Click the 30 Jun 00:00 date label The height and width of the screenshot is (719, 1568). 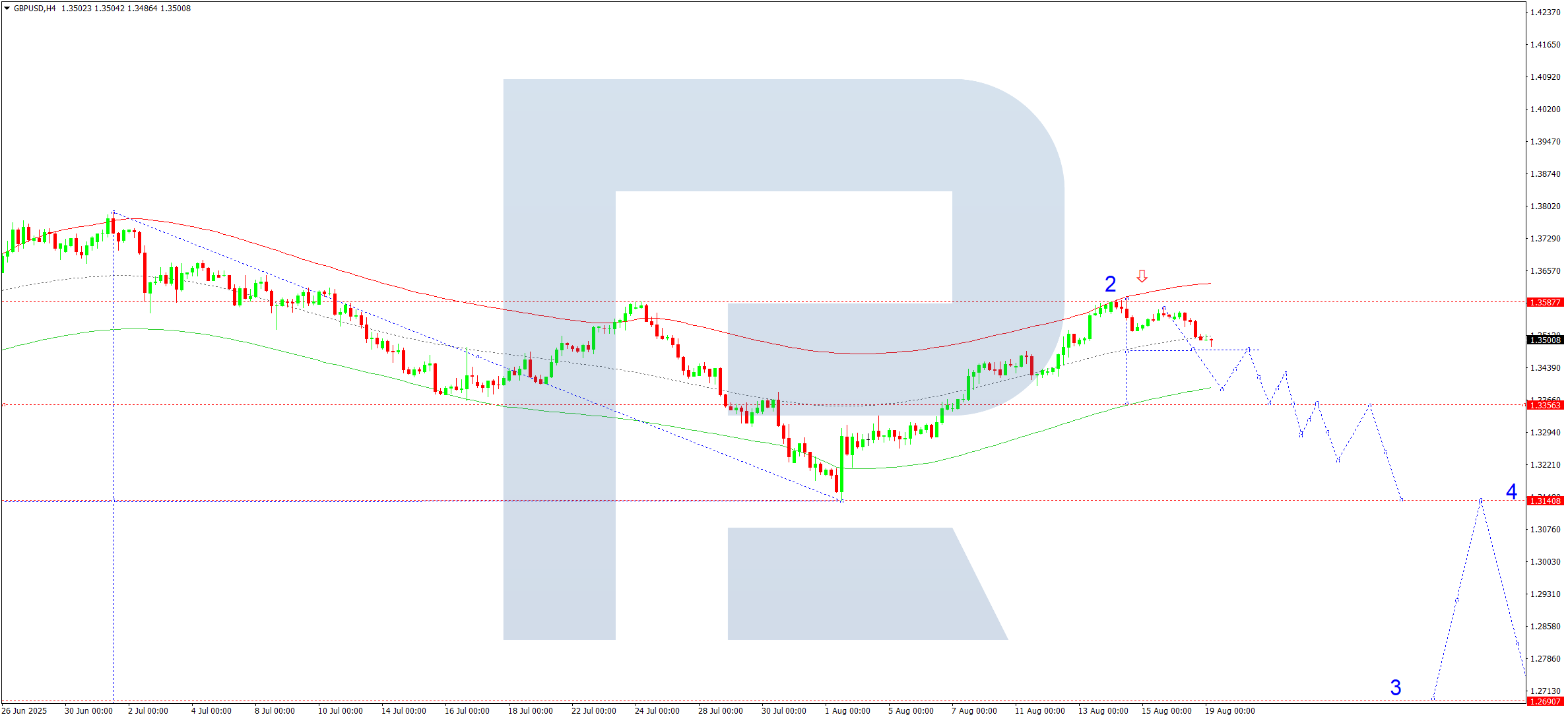[88, 711]
